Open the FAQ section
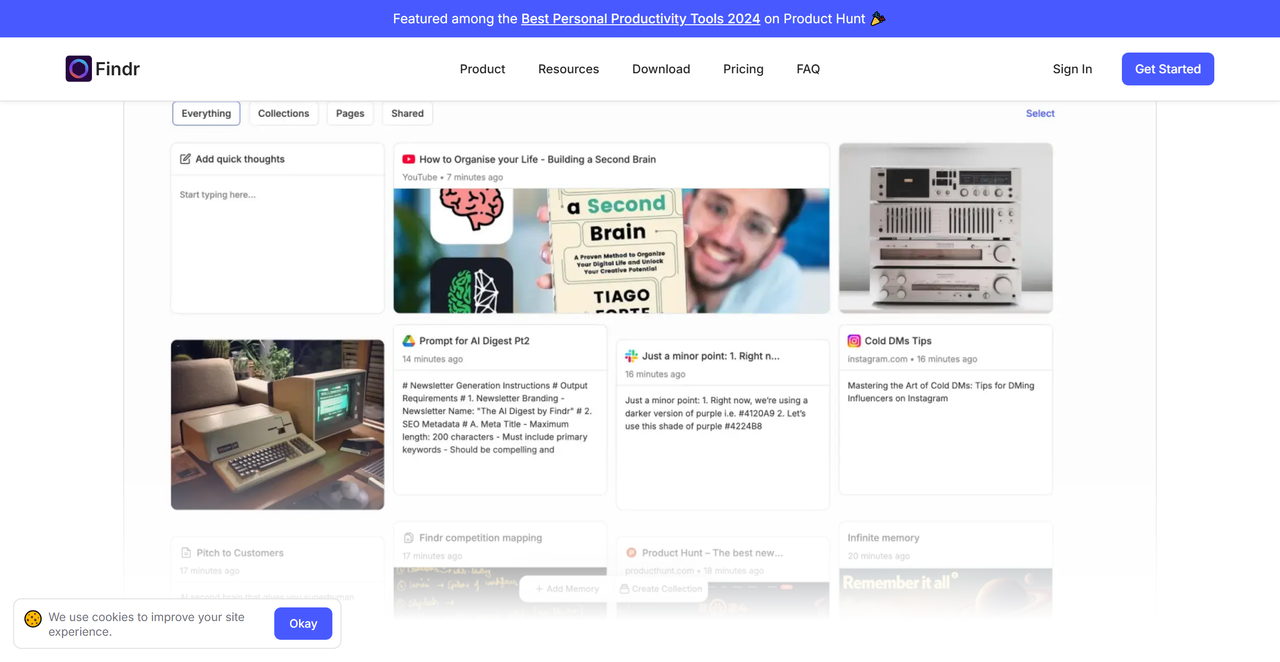1280x662 pixels. point(808,69)
